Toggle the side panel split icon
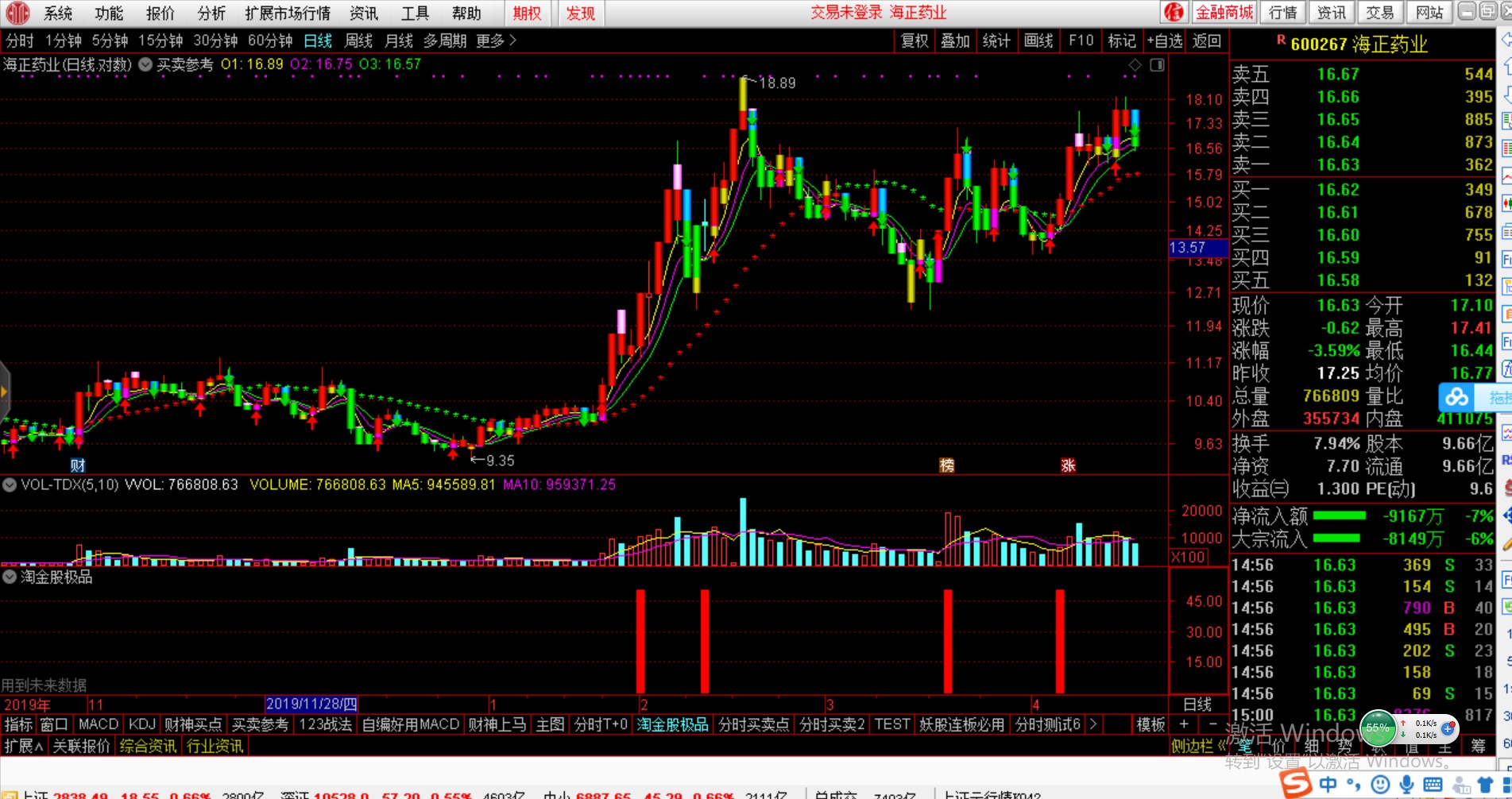Viewport: 1512px width, 799px height. pos(1157,64)
